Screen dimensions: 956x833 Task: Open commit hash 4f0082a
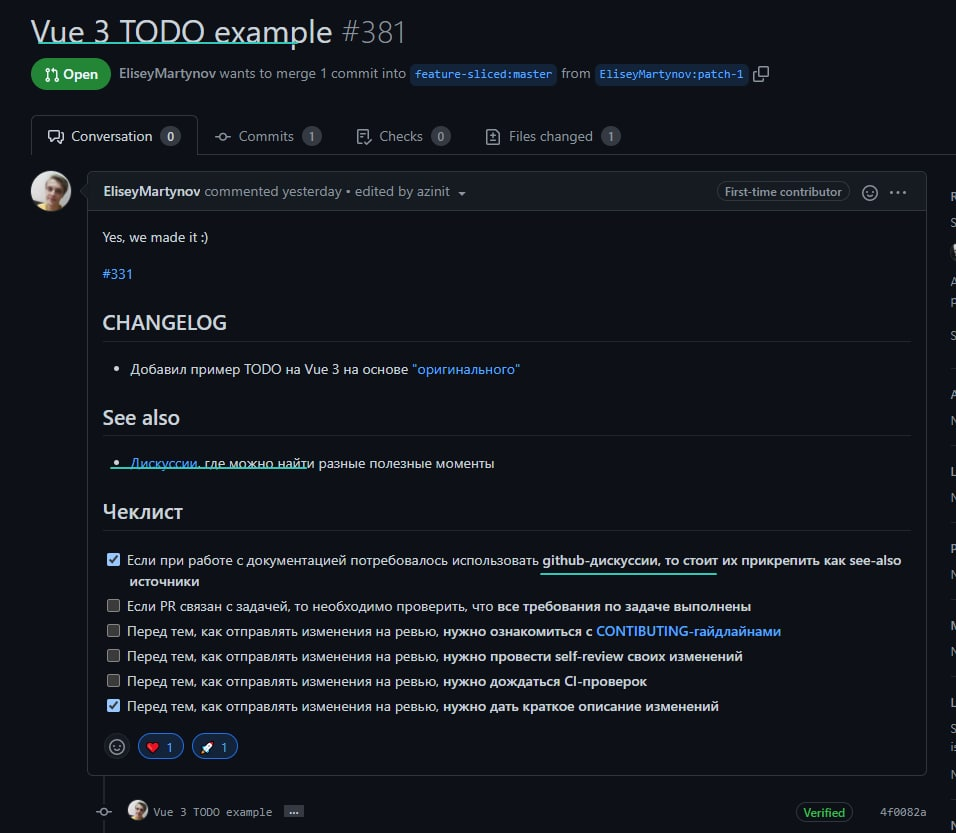903,812
